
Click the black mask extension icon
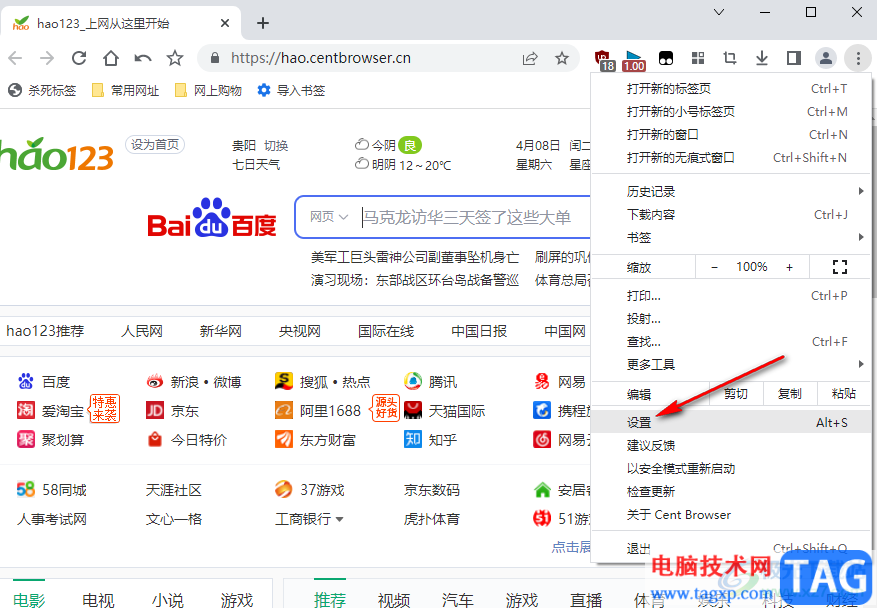point(666,58)
